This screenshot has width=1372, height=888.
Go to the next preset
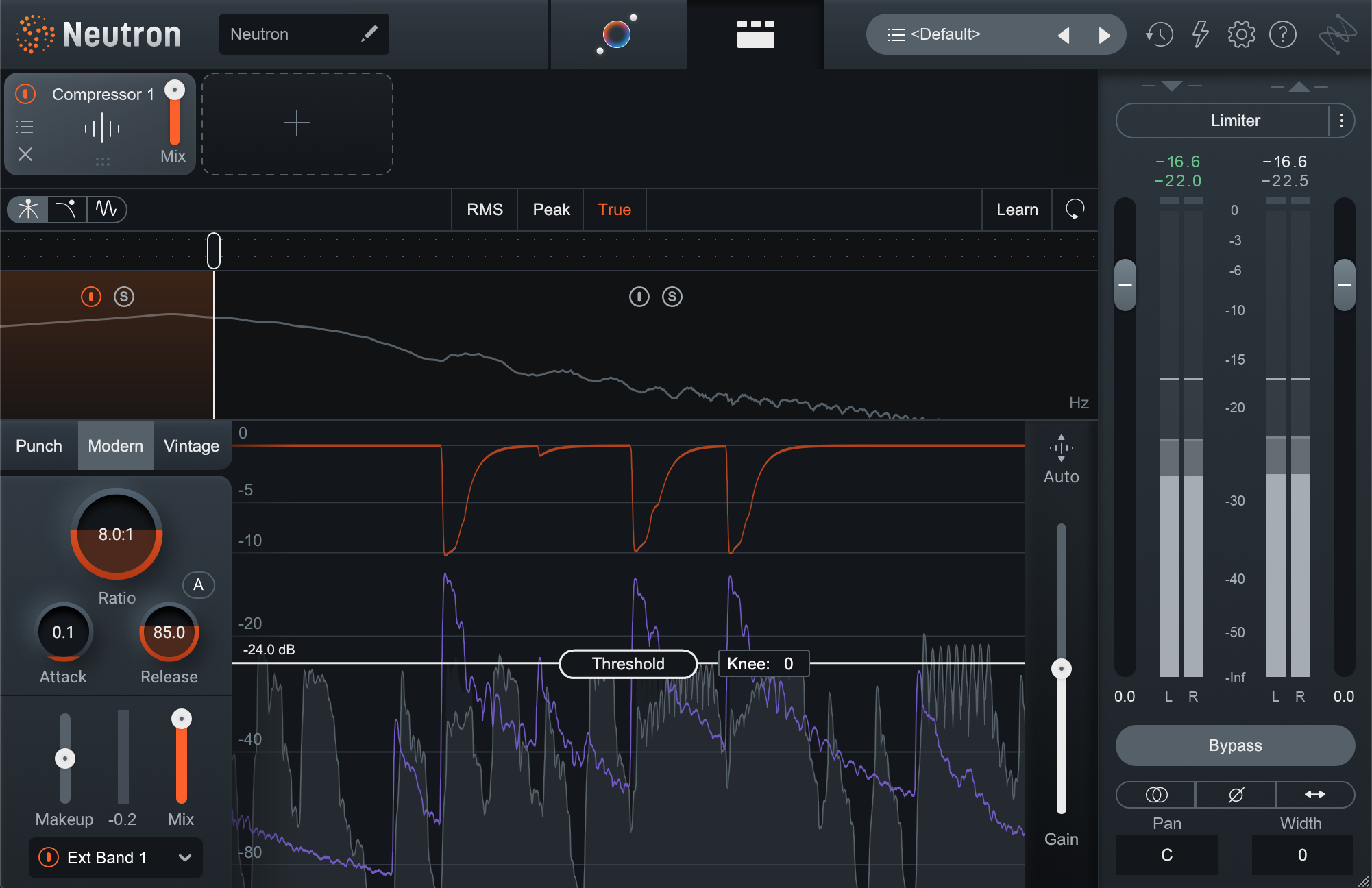(x=1104, y=35)
